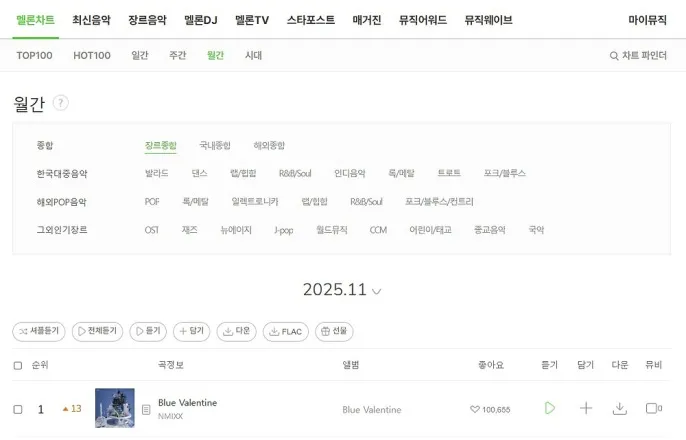Go to 뮤직어워드 page

pos(423,20)
